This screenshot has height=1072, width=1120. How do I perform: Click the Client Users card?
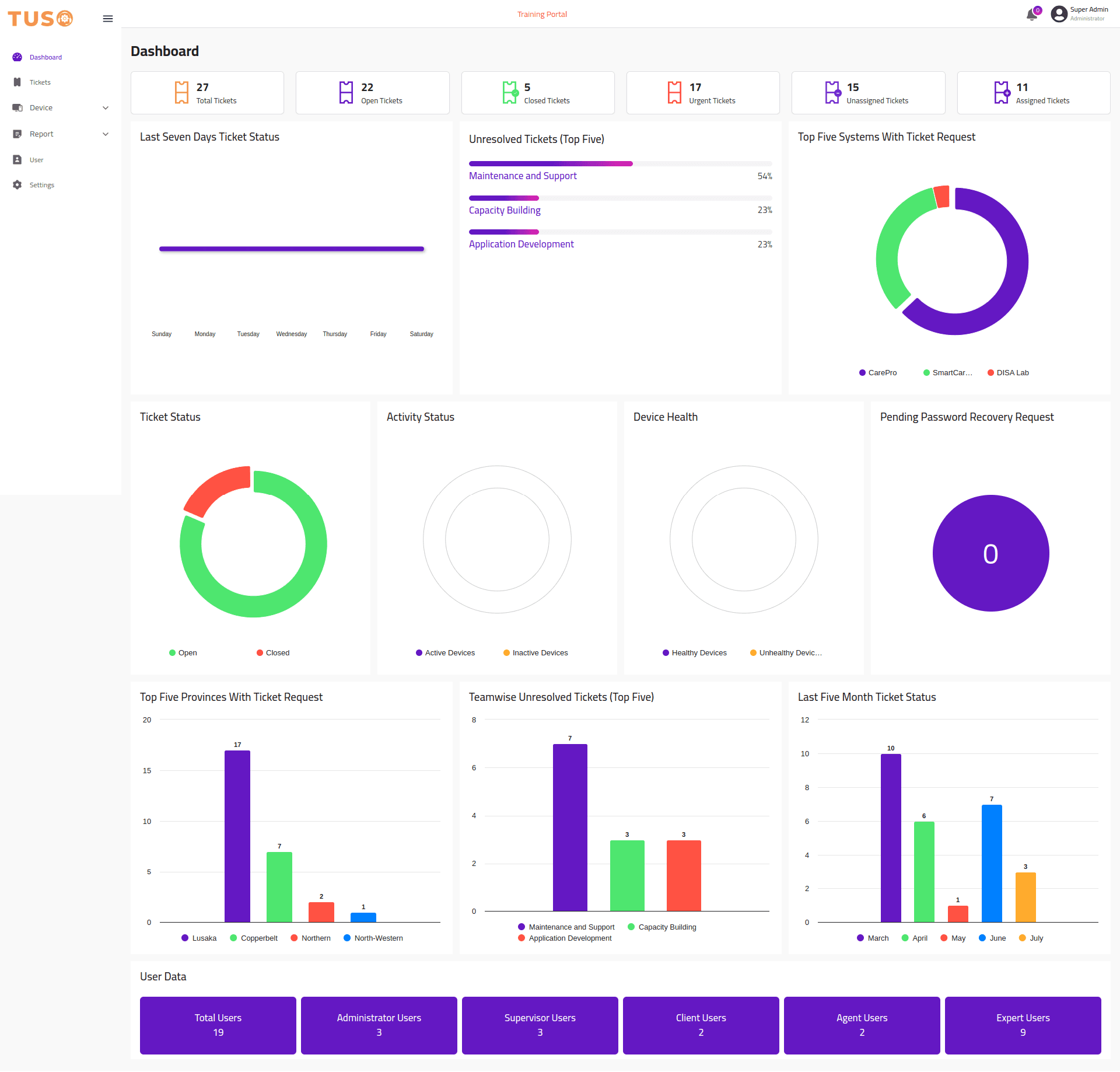click(x=701, y=1025)
